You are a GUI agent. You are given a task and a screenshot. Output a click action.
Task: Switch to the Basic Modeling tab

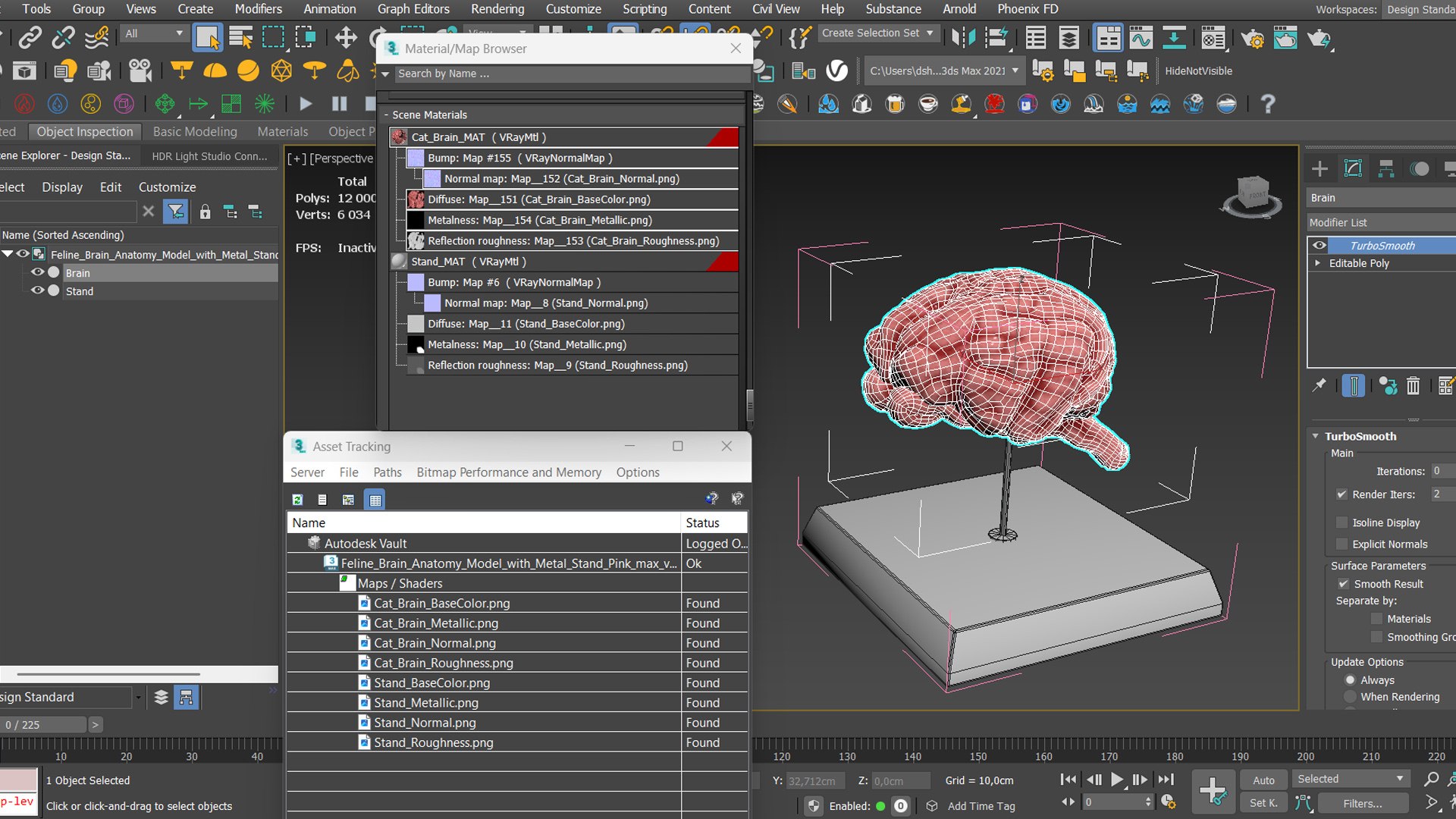click(x=195, y=131)
